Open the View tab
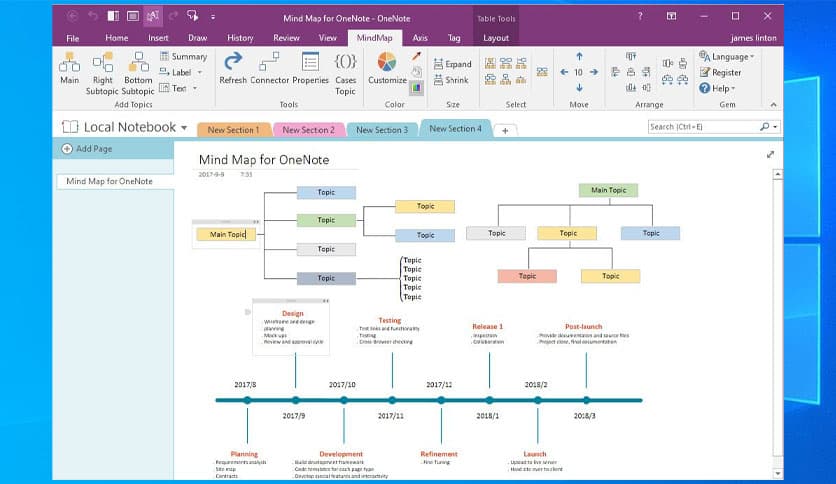 [327, 38]
